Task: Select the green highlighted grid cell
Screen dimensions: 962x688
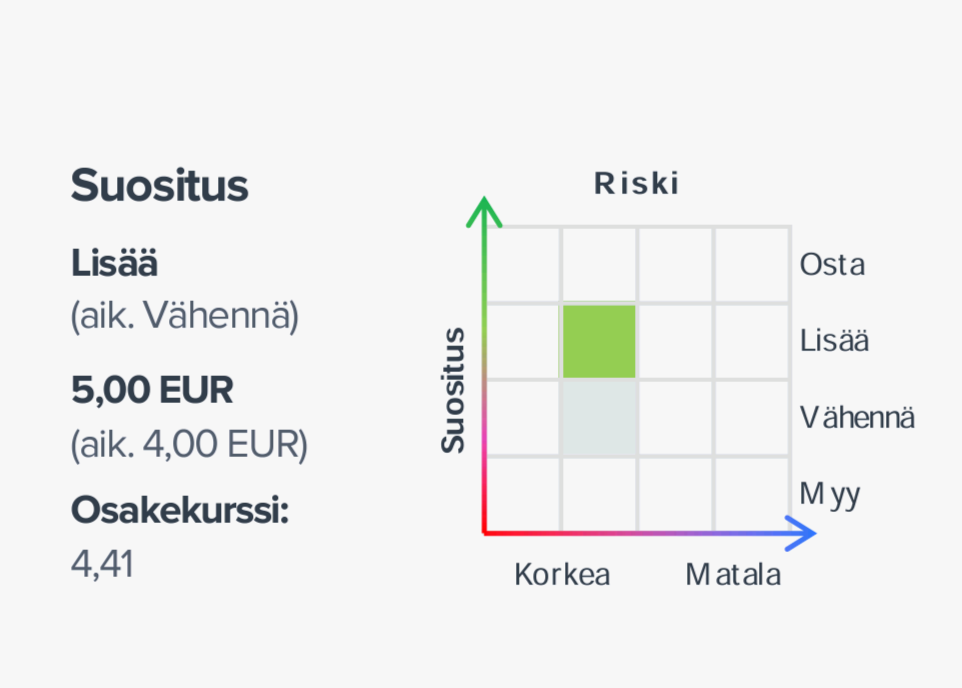Action: (599, 342)
